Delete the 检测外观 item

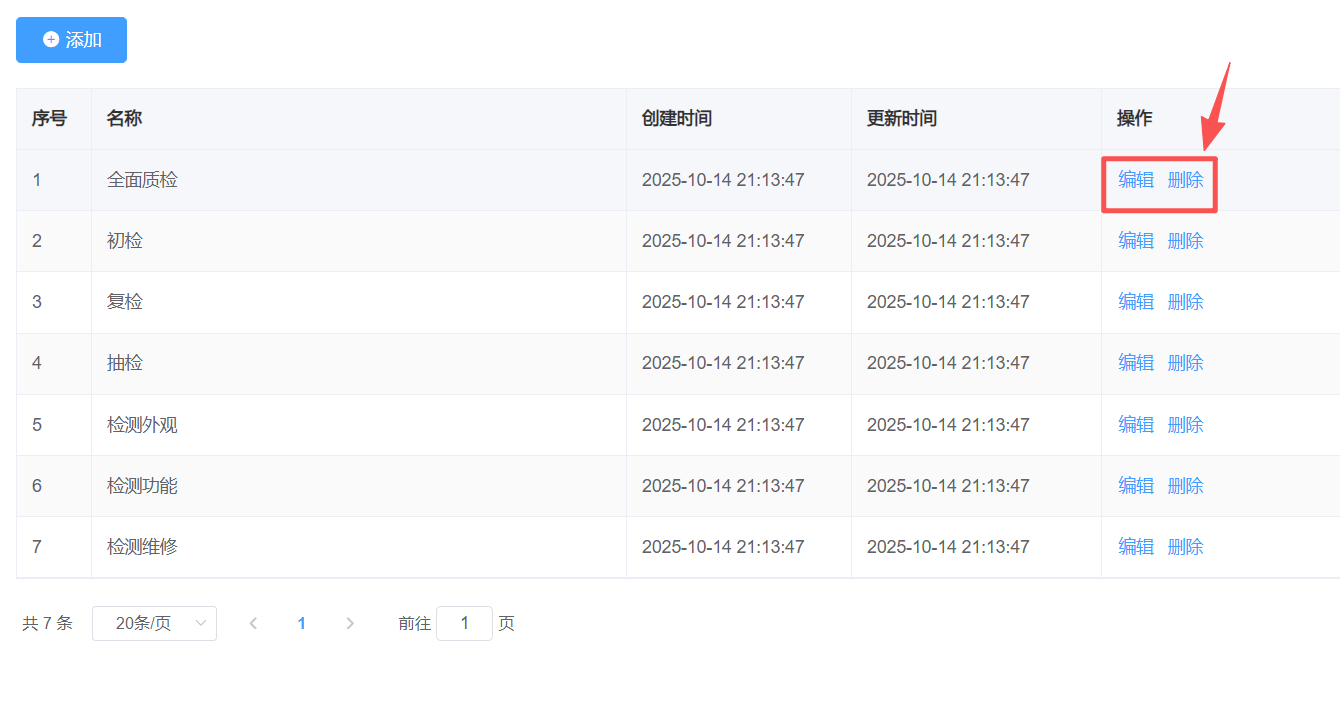(1185, 425)
